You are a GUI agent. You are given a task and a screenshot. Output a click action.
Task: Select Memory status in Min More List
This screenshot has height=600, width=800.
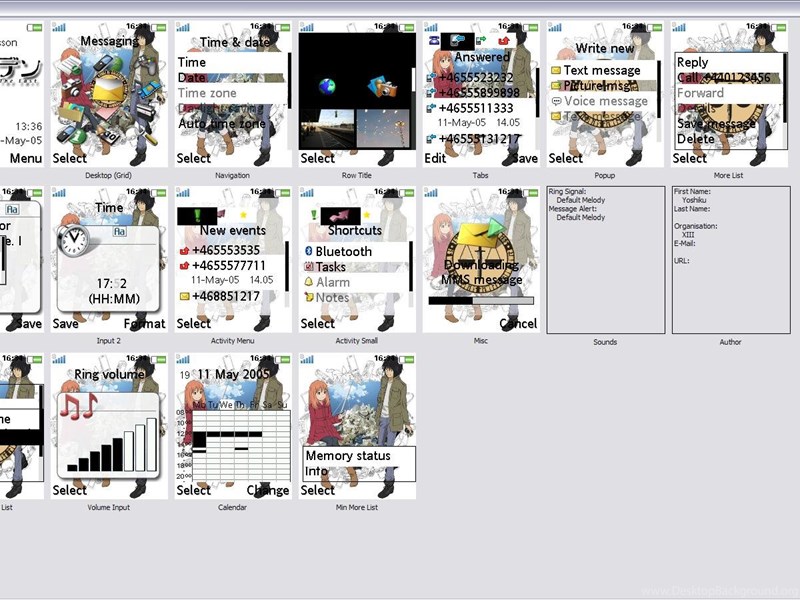click(348, 456)
